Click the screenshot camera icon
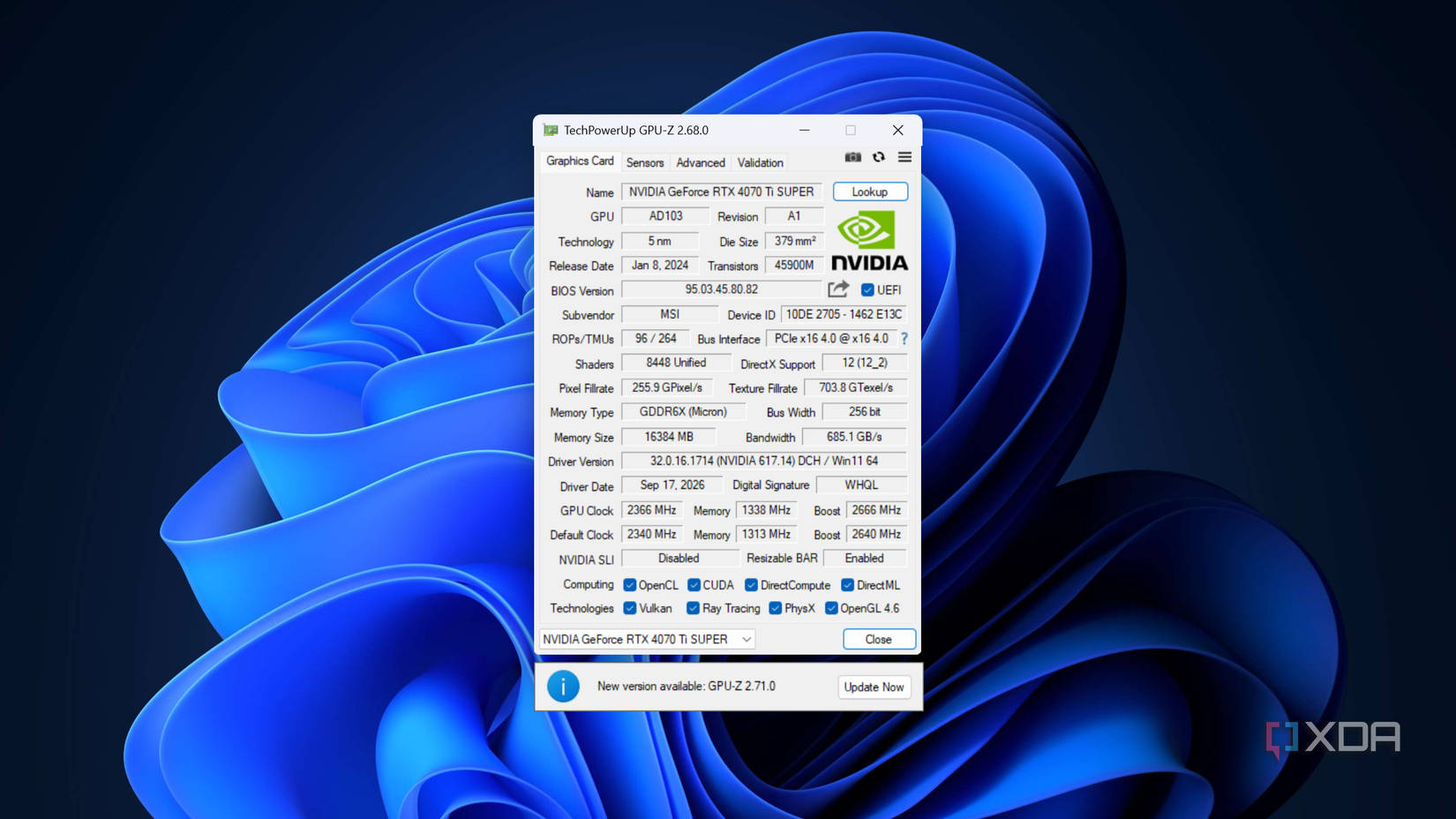Image resolution: width=1456 pixels, height=819 pixels. pos(852,157)
